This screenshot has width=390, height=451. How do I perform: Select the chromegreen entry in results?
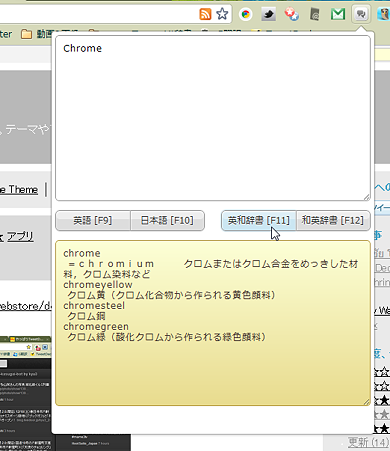click(x=96, y=326)
